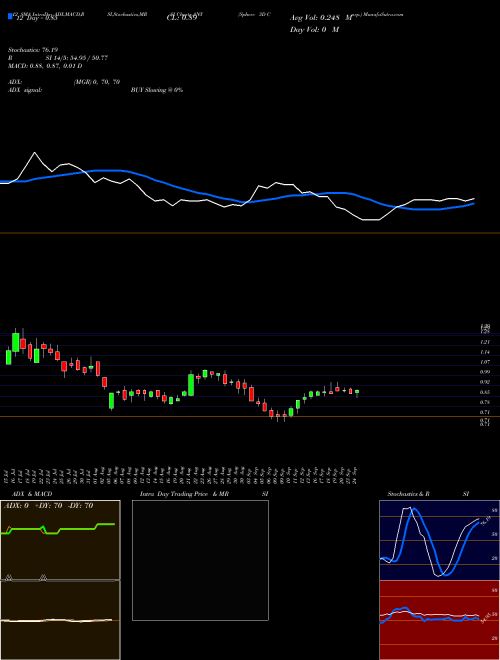
Task: Click the red RSI indicator chart
Action: click(439, 620)
